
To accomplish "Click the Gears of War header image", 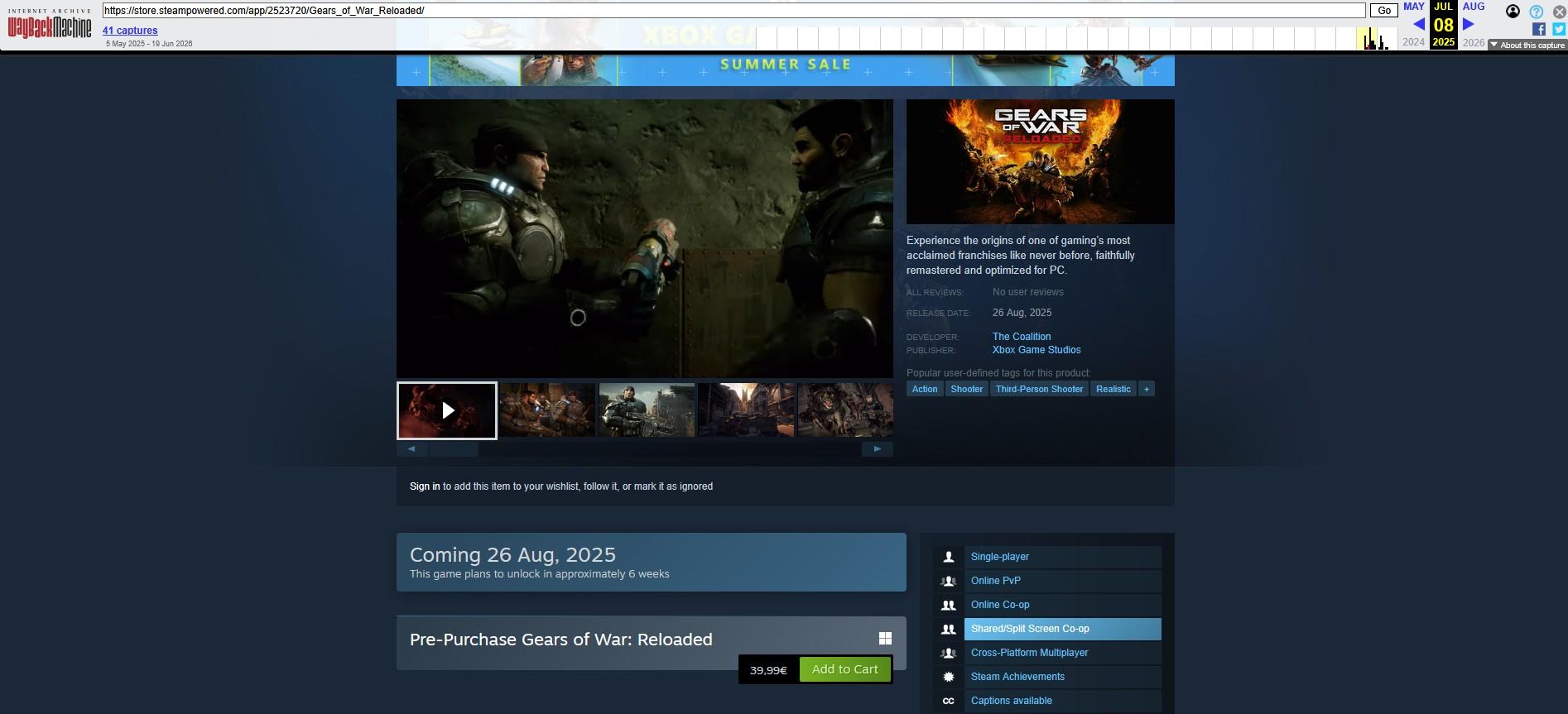I will [1040, 161].
